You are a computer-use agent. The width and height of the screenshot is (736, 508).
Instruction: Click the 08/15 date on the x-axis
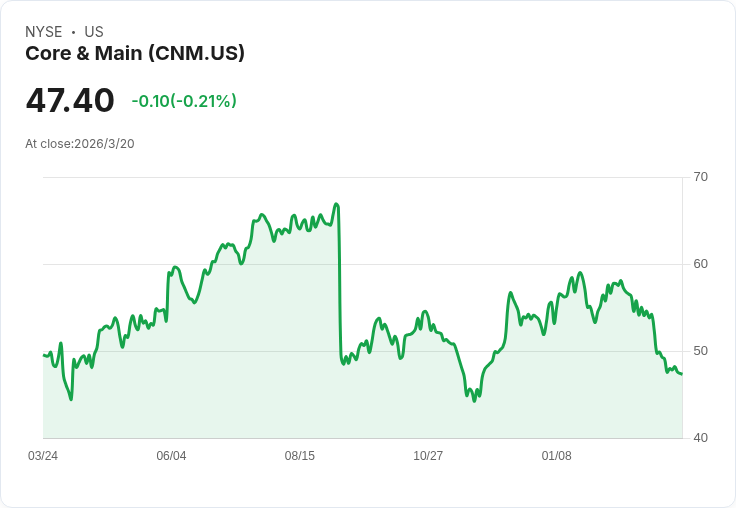(299, 456)
